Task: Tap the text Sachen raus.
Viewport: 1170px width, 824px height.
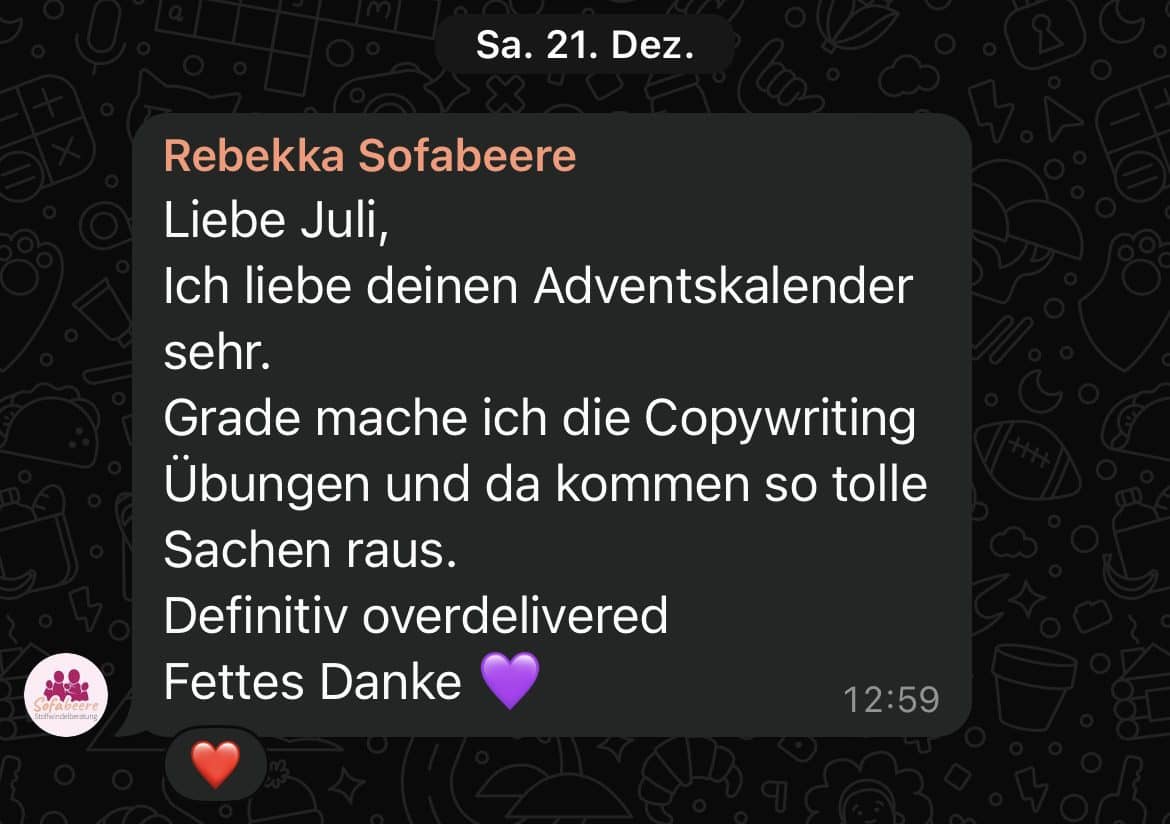Action: (310, 550)
